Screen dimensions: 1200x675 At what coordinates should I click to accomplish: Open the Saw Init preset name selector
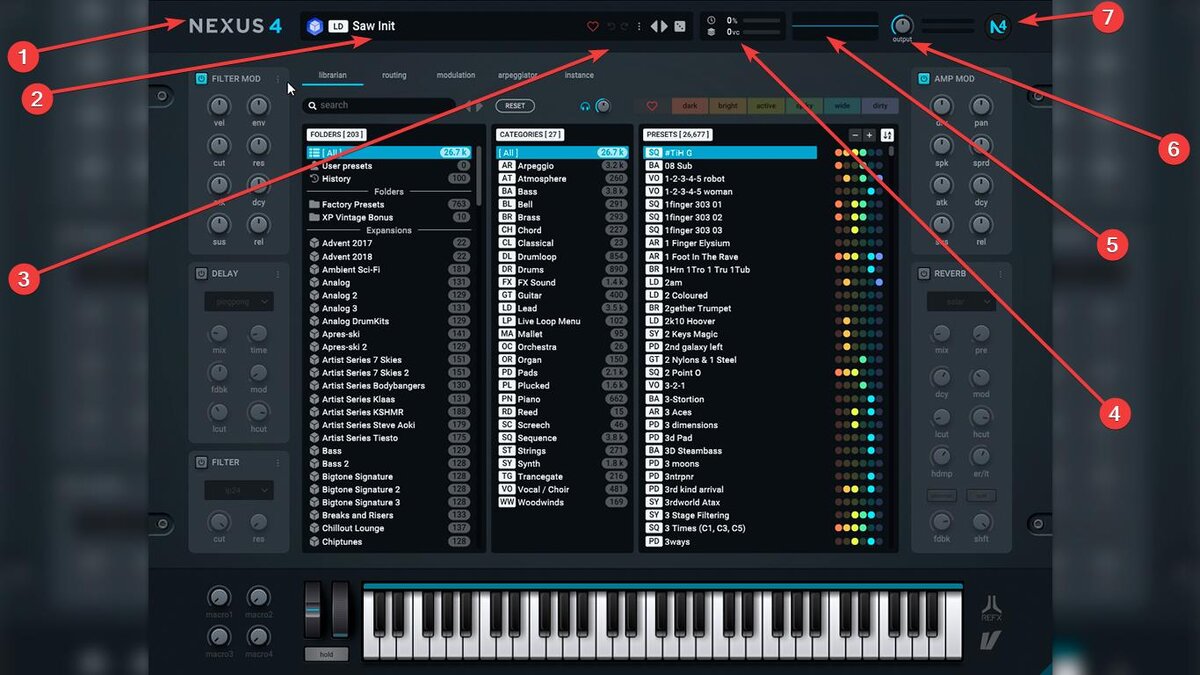373,26
